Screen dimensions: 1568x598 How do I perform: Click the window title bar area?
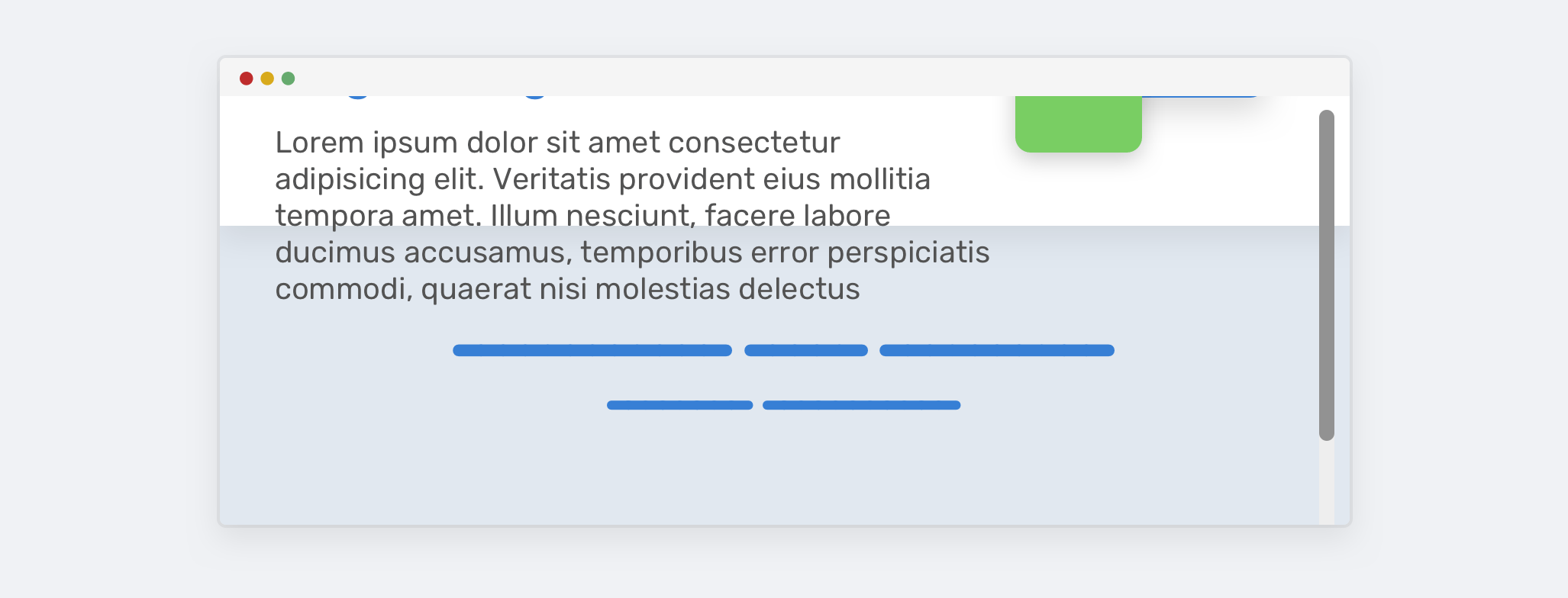click(687, 77)
